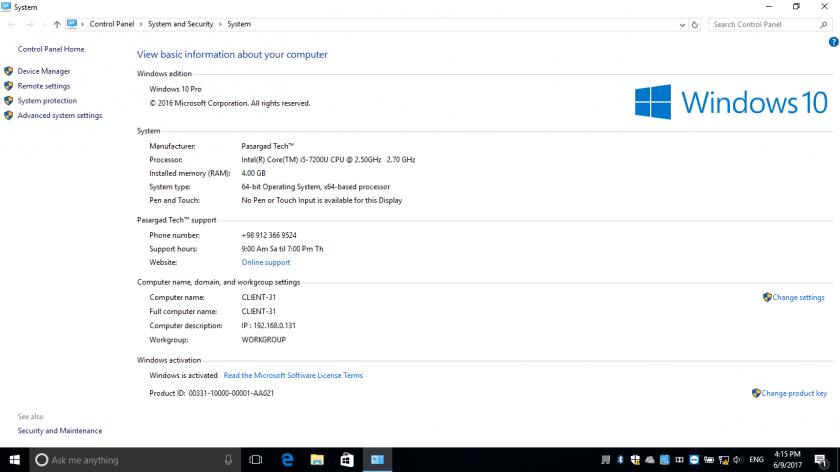Click the Search Control Panel field
The width and height of the screenshot is (840, 472).
[x=765, y=24]
